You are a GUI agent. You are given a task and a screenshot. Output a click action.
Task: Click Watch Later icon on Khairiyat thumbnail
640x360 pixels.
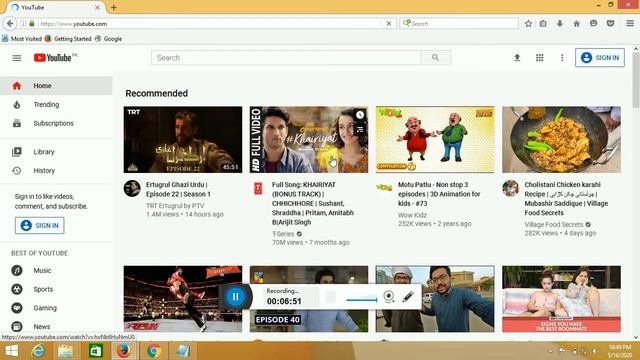pyautogui.click(x=360, y=115)
